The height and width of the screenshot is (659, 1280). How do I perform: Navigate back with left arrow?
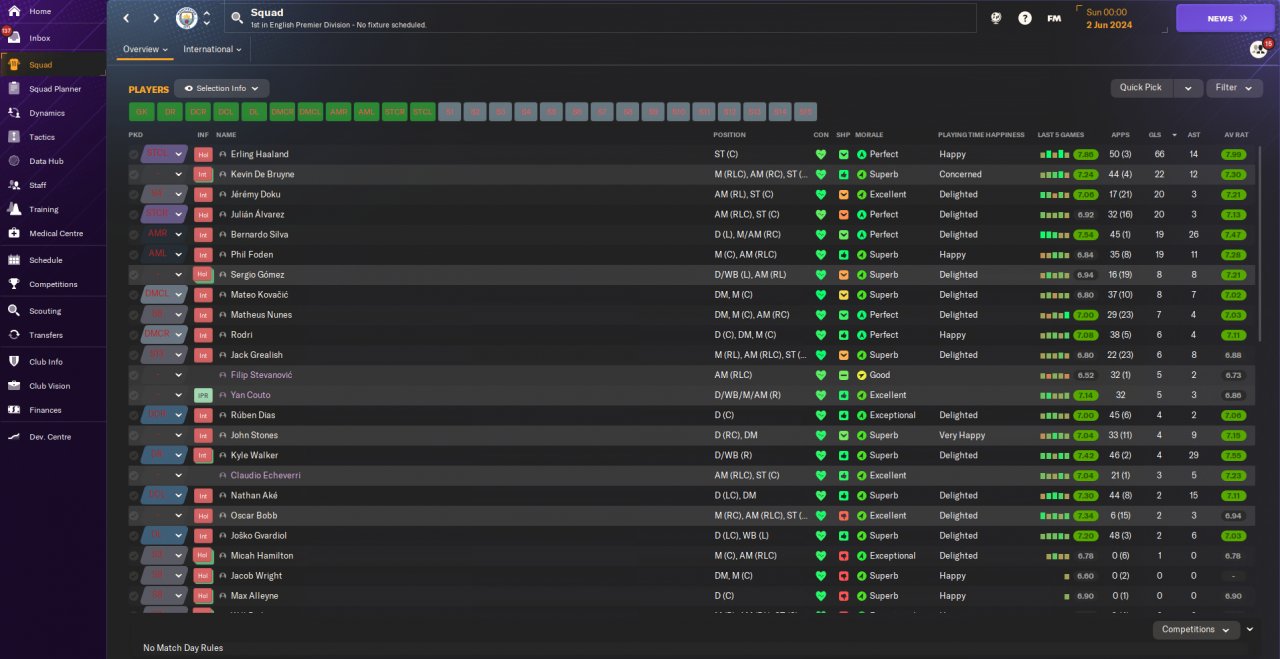126,18
